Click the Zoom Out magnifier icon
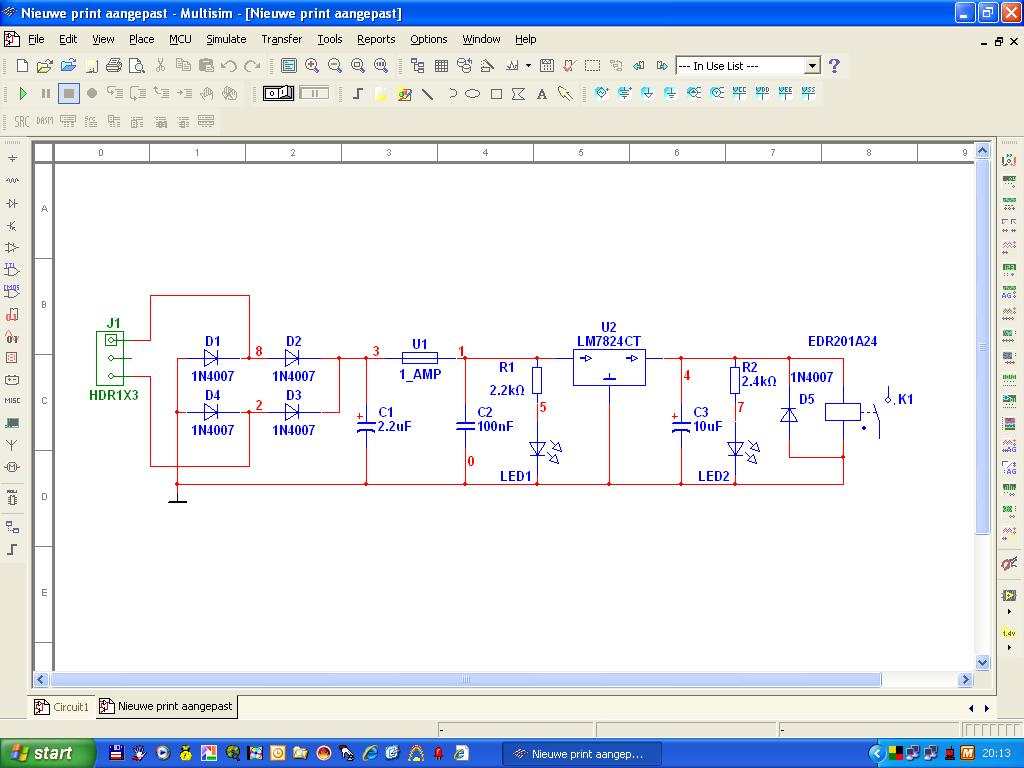 click(335, 66)
